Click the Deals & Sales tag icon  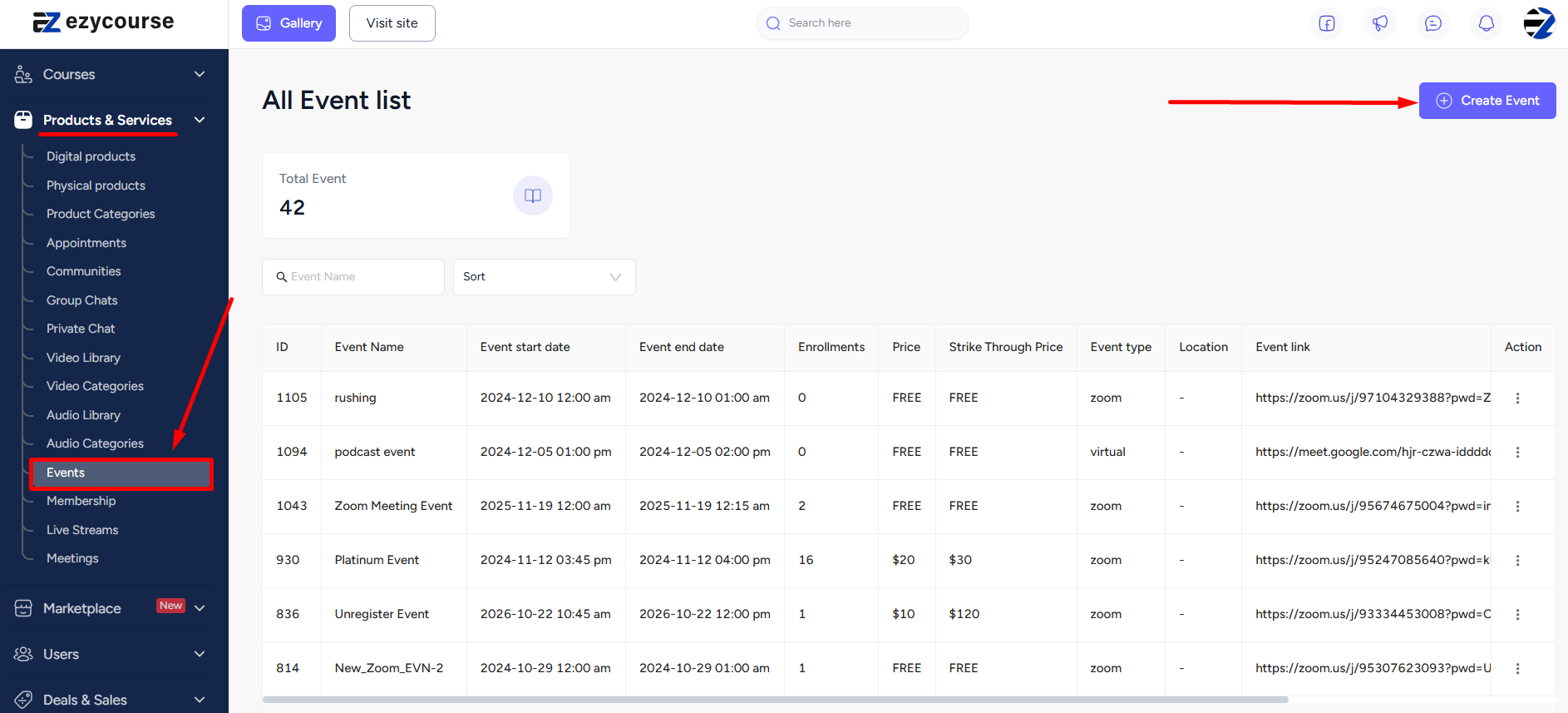23,700
